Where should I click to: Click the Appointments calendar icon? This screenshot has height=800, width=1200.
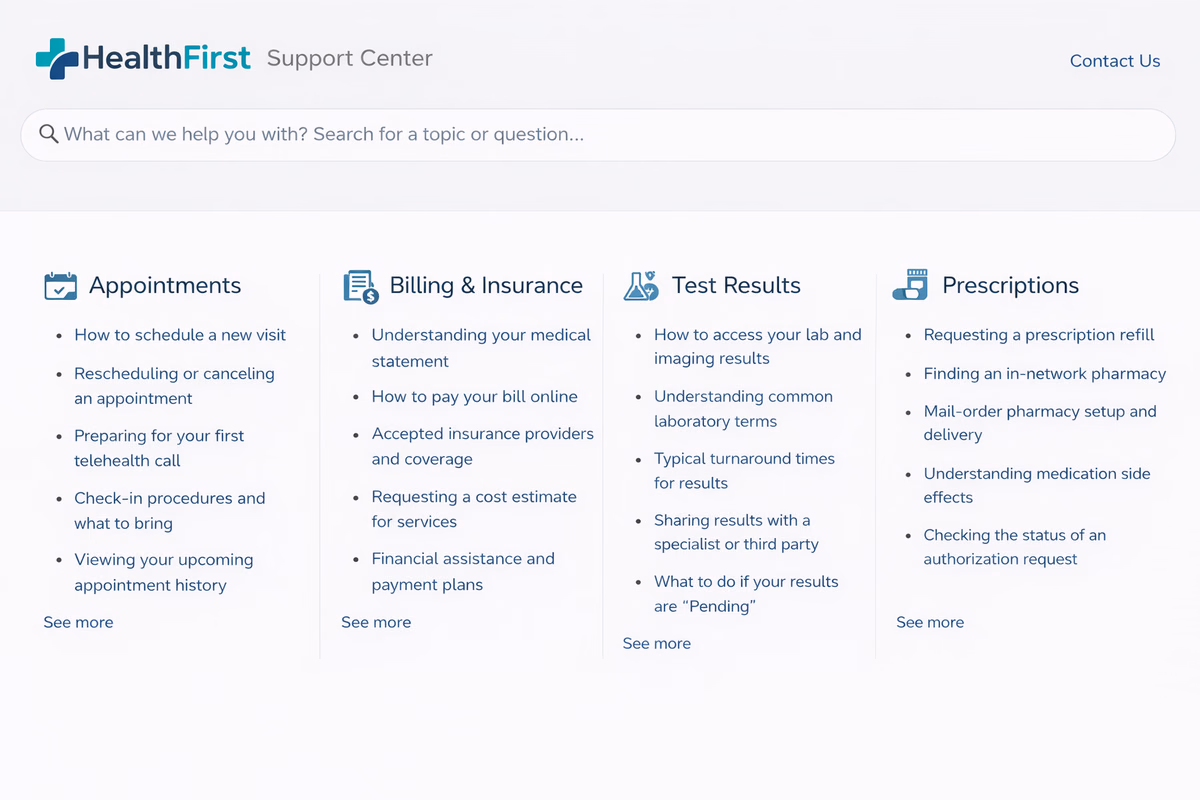click(61, 286)
